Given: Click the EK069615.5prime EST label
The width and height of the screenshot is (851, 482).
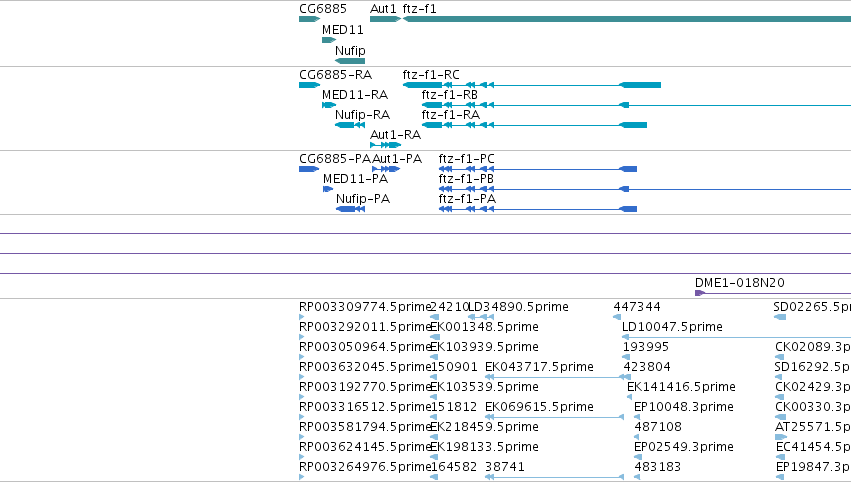Looking at the screenshot, I should [539, 407].
